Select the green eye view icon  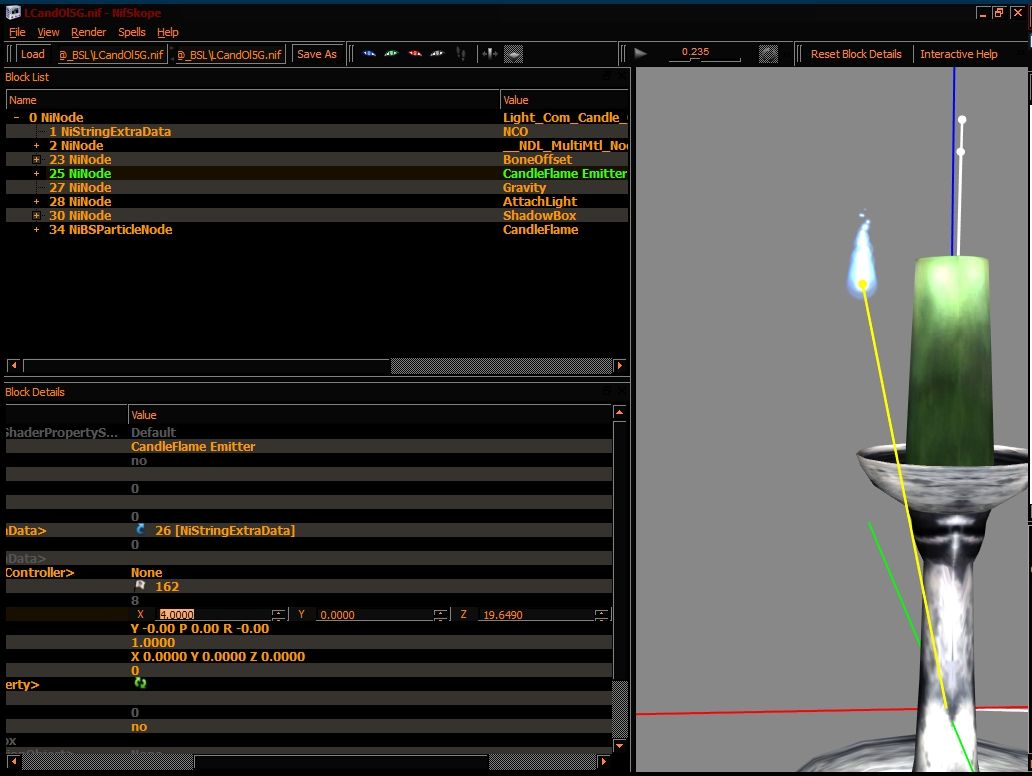392,54
